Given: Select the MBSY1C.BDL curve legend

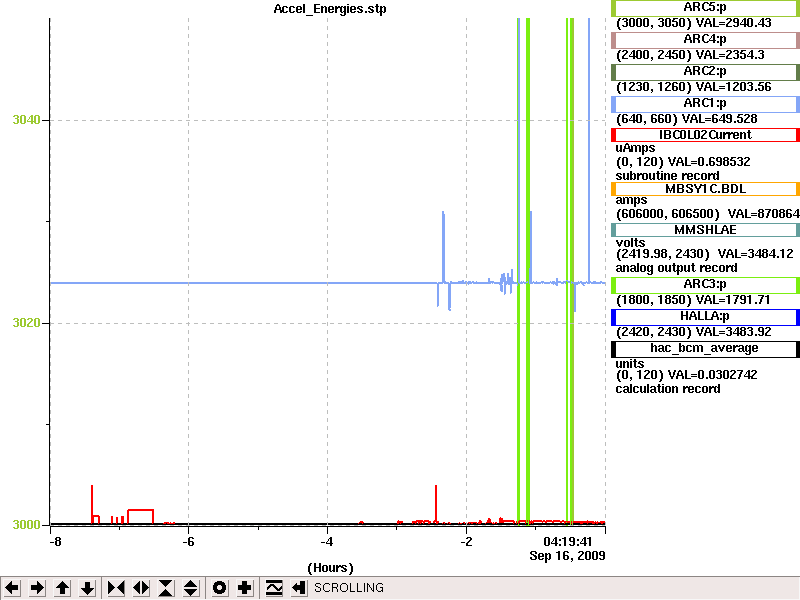Looking at the screenshot, I should 705,189.
